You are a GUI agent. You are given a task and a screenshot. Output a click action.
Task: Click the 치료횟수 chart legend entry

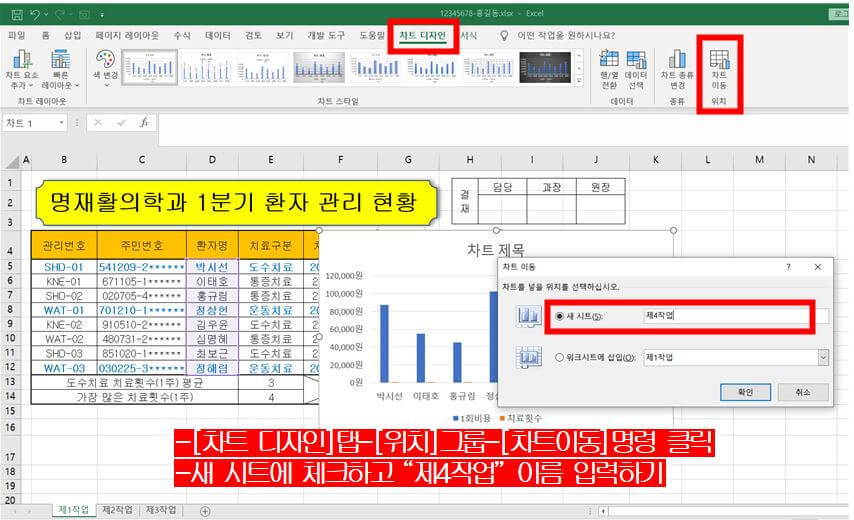pos(520,418)
